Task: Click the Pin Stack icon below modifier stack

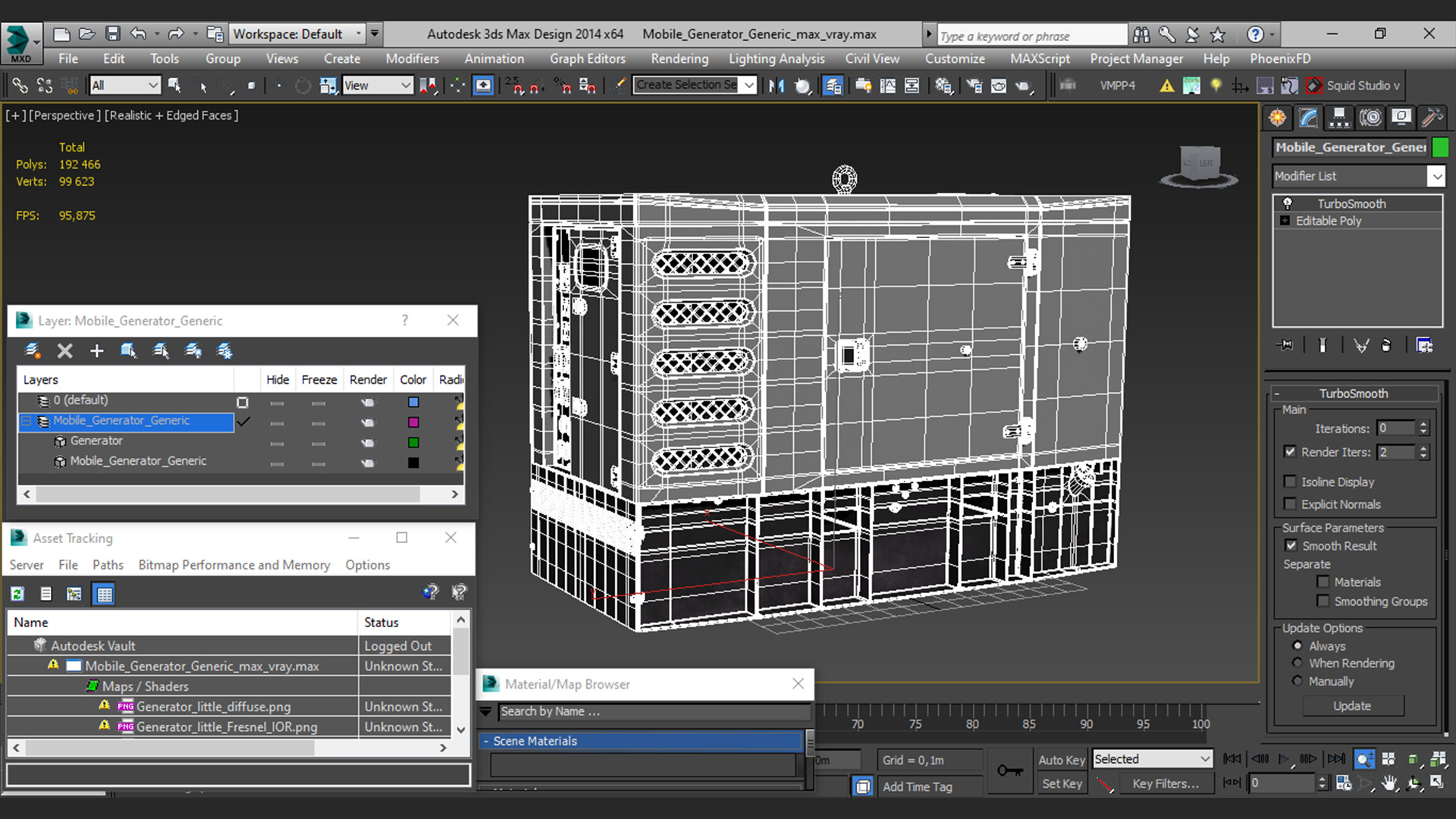Action: click(1285, 345)
